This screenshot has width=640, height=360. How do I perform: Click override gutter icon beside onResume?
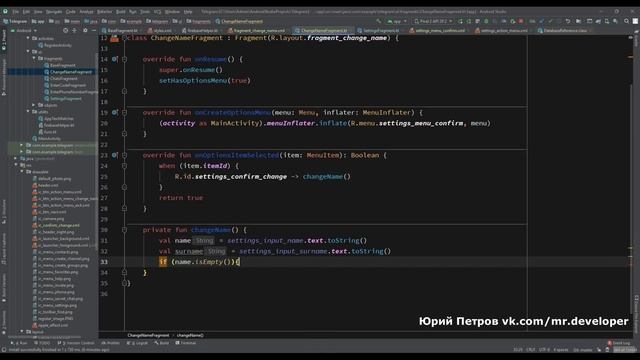tap(115, 59)
